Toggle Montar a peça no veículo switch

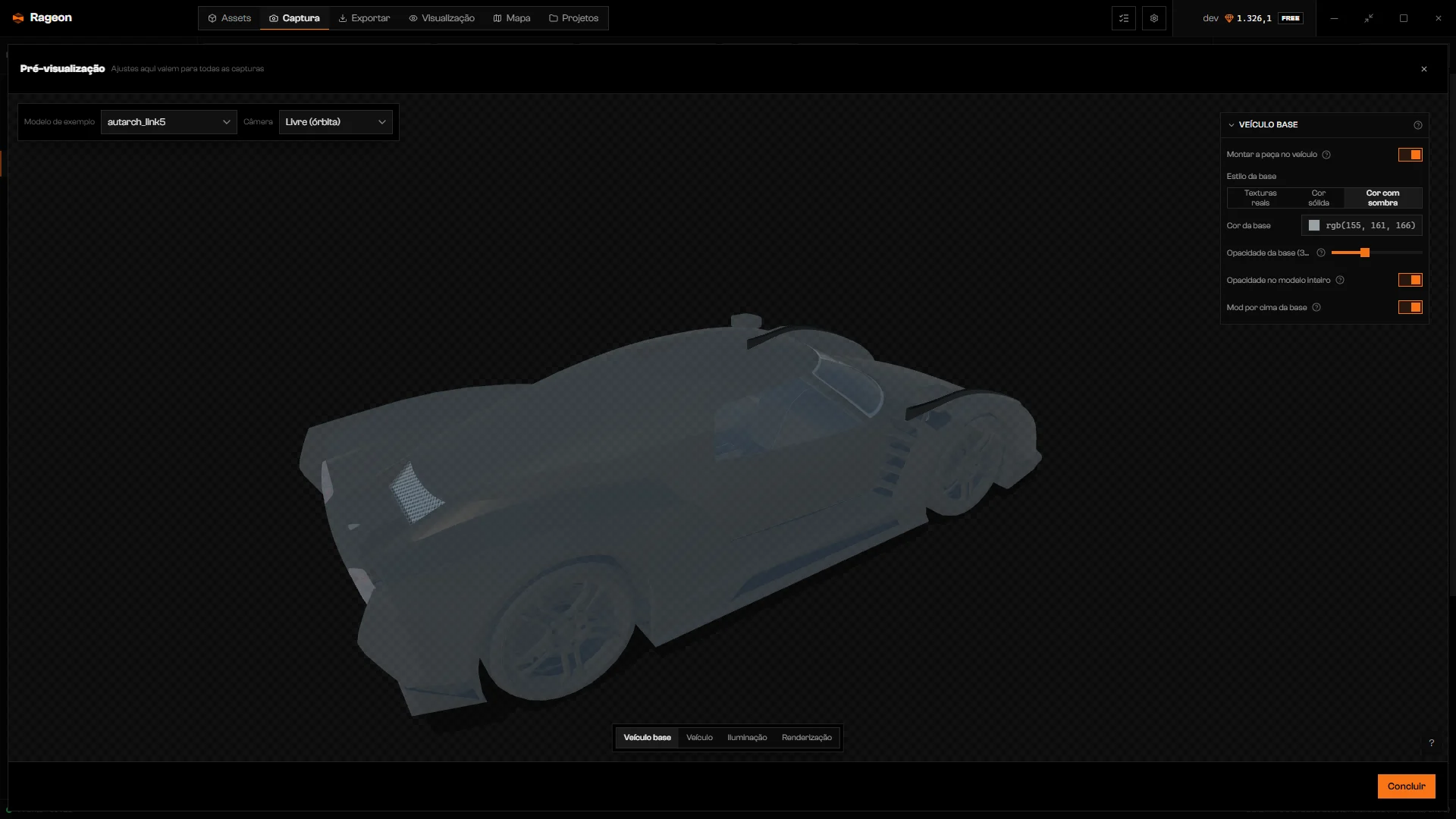coord(1410,155)
